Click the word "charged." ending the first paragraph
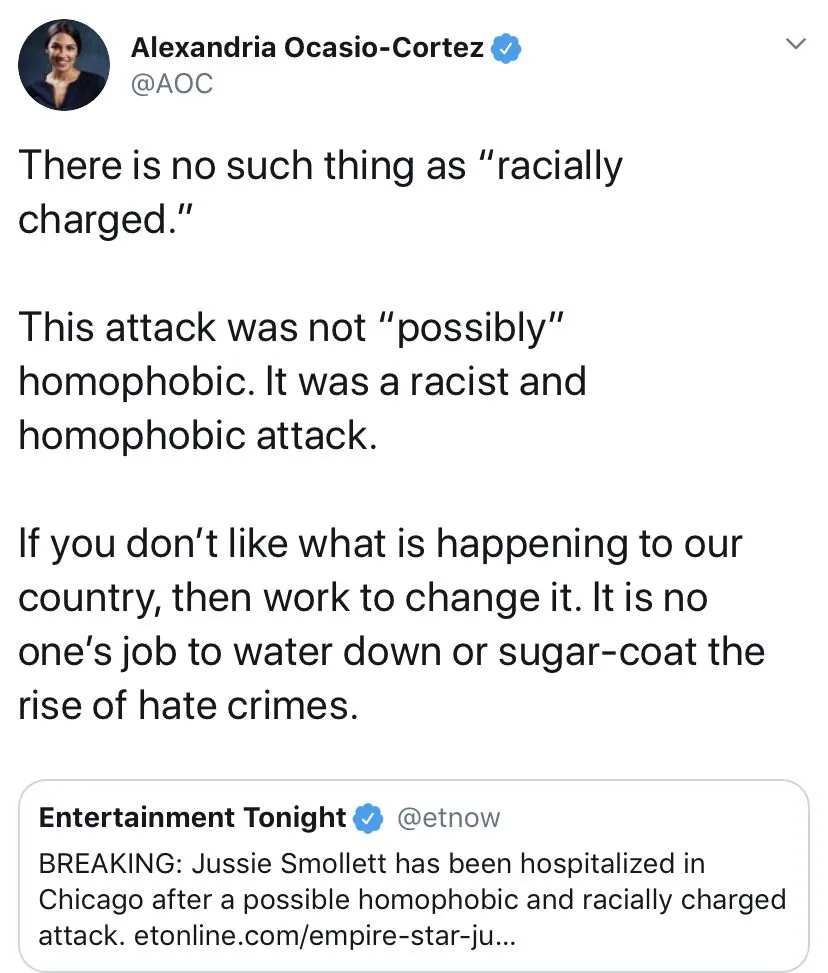828x973 pixels. click(103, 219)
